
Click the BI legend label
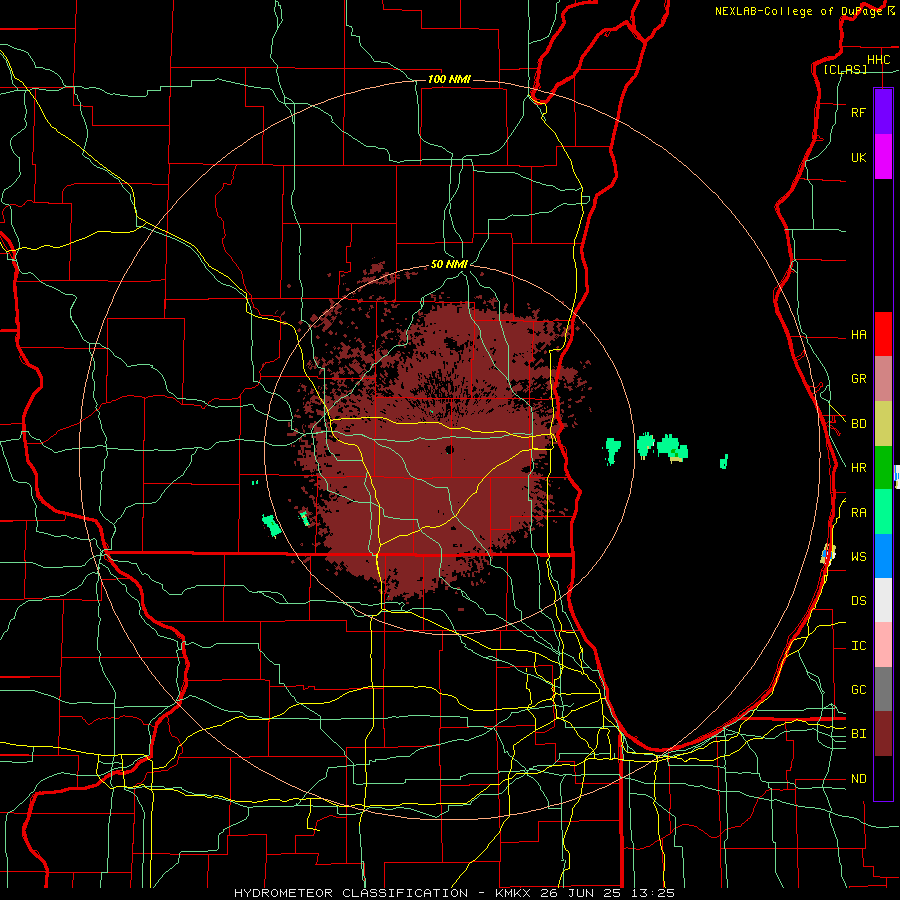(x=858, y=734)
